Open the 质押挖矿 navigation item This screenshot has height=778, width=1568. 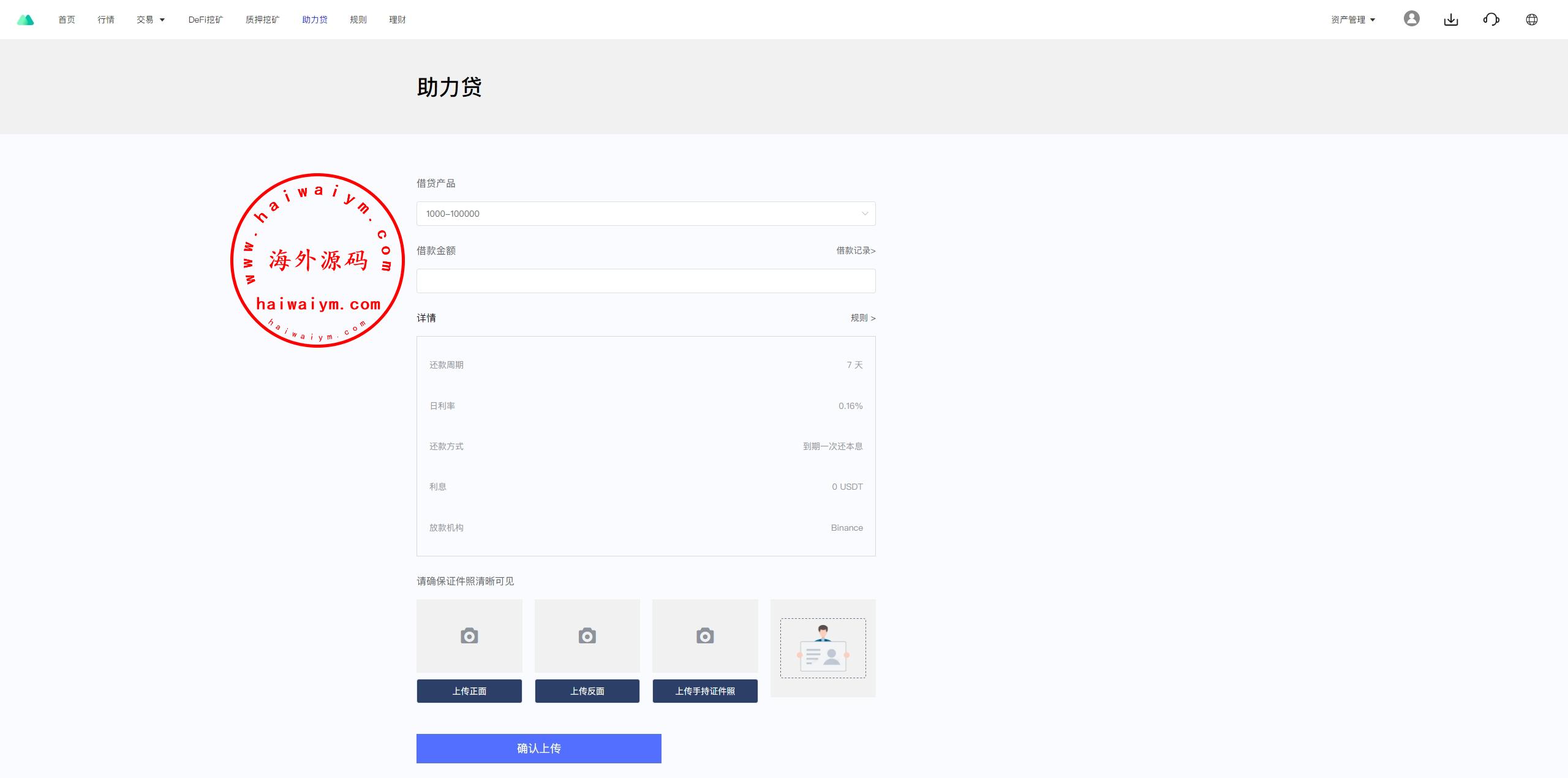[x=262, y=20]
